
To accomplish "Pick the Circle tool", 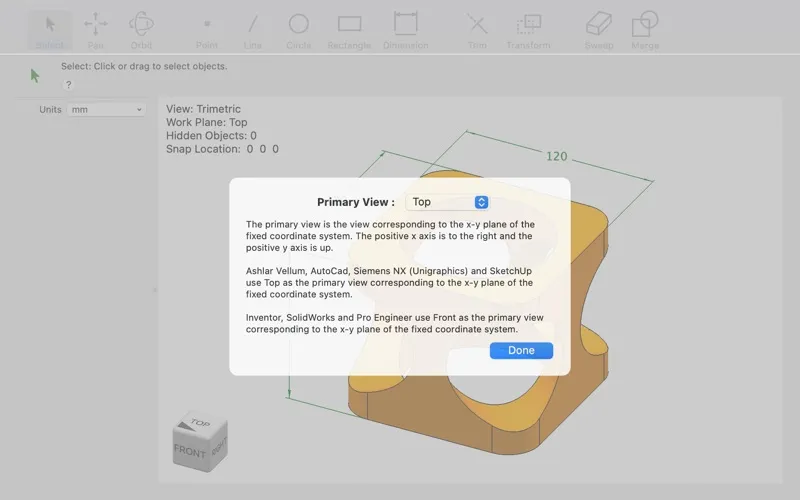I will click(x=298, y=31).
